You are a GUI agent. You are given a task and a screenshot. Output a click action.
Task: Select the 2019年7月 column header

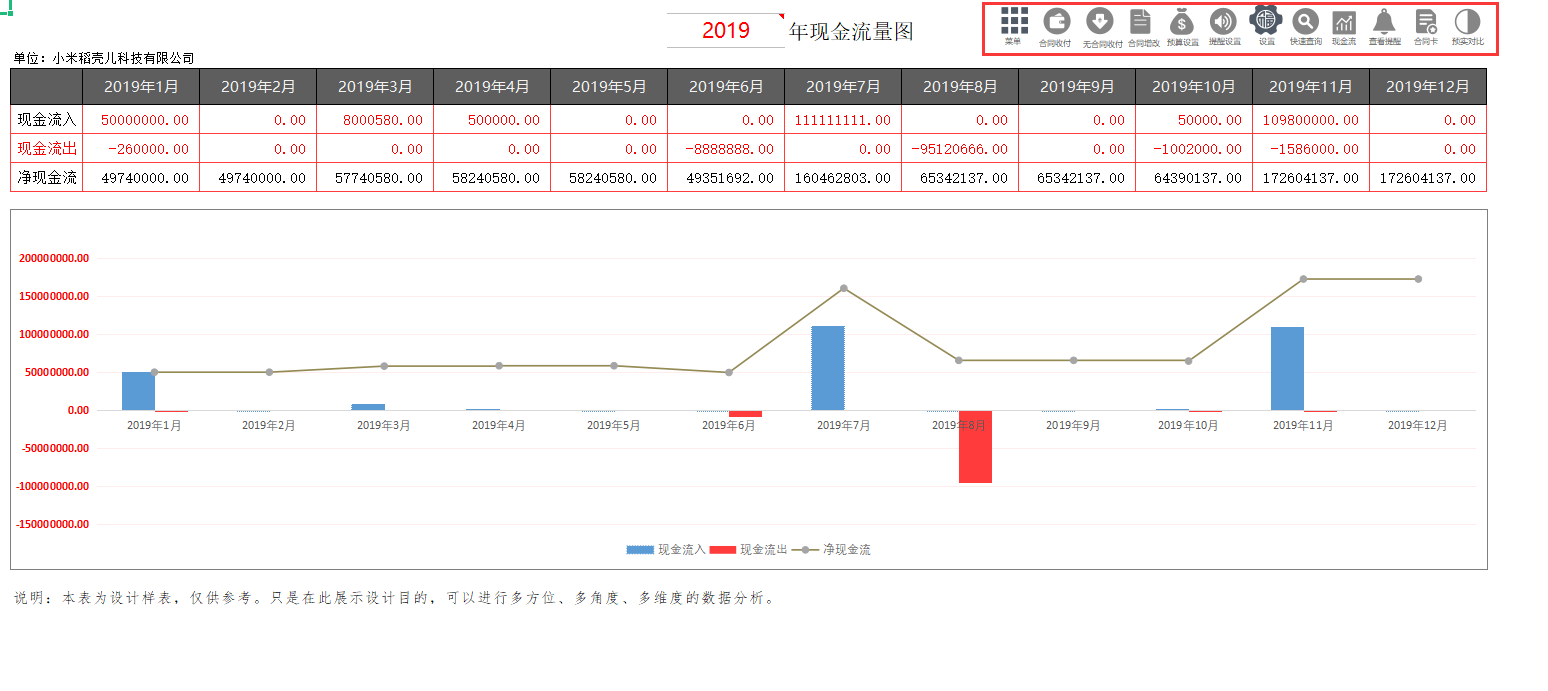pyautogui.click(x=843, y=86)
